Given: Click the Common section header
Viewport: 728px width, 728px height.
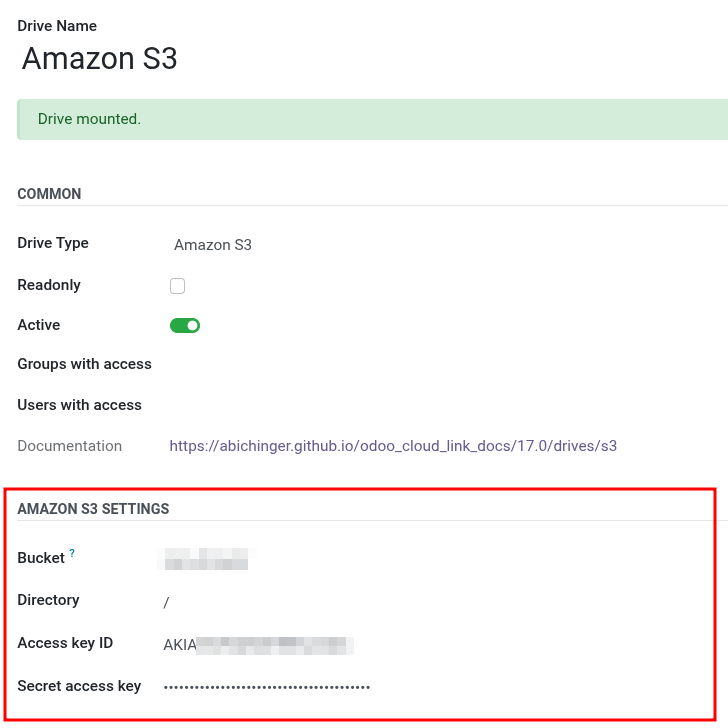Looking at the screenshot, I should pos(49,194).
